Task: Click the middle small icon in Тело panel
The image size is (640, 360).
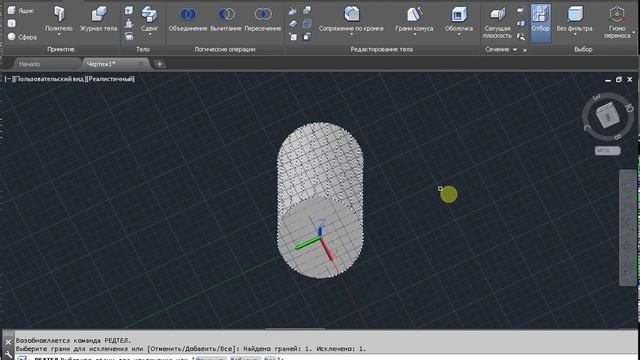Action: (129, 24)
